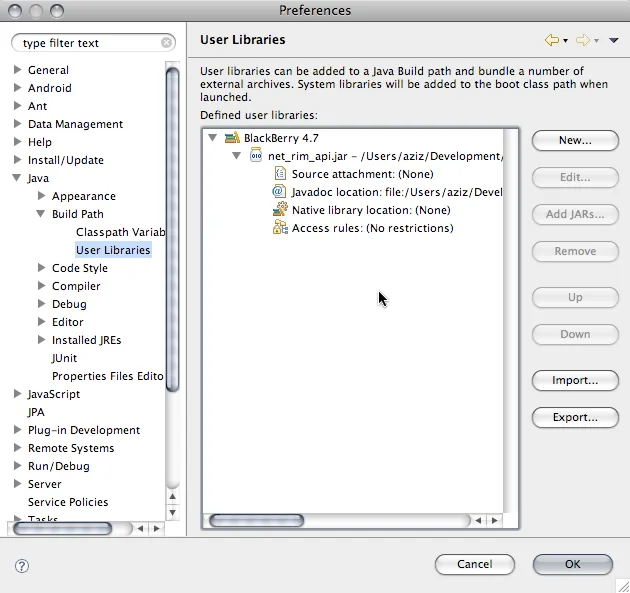Expand the Install/Update category

(17, 160)
